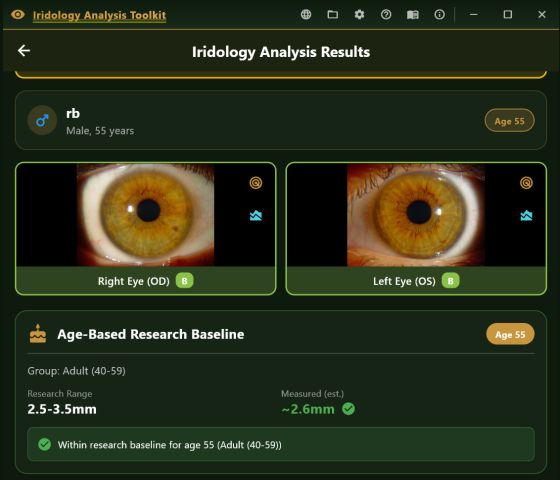The image size is (560, 480).
Task: Click the eye logo in title bar
Action: point(18,15)
